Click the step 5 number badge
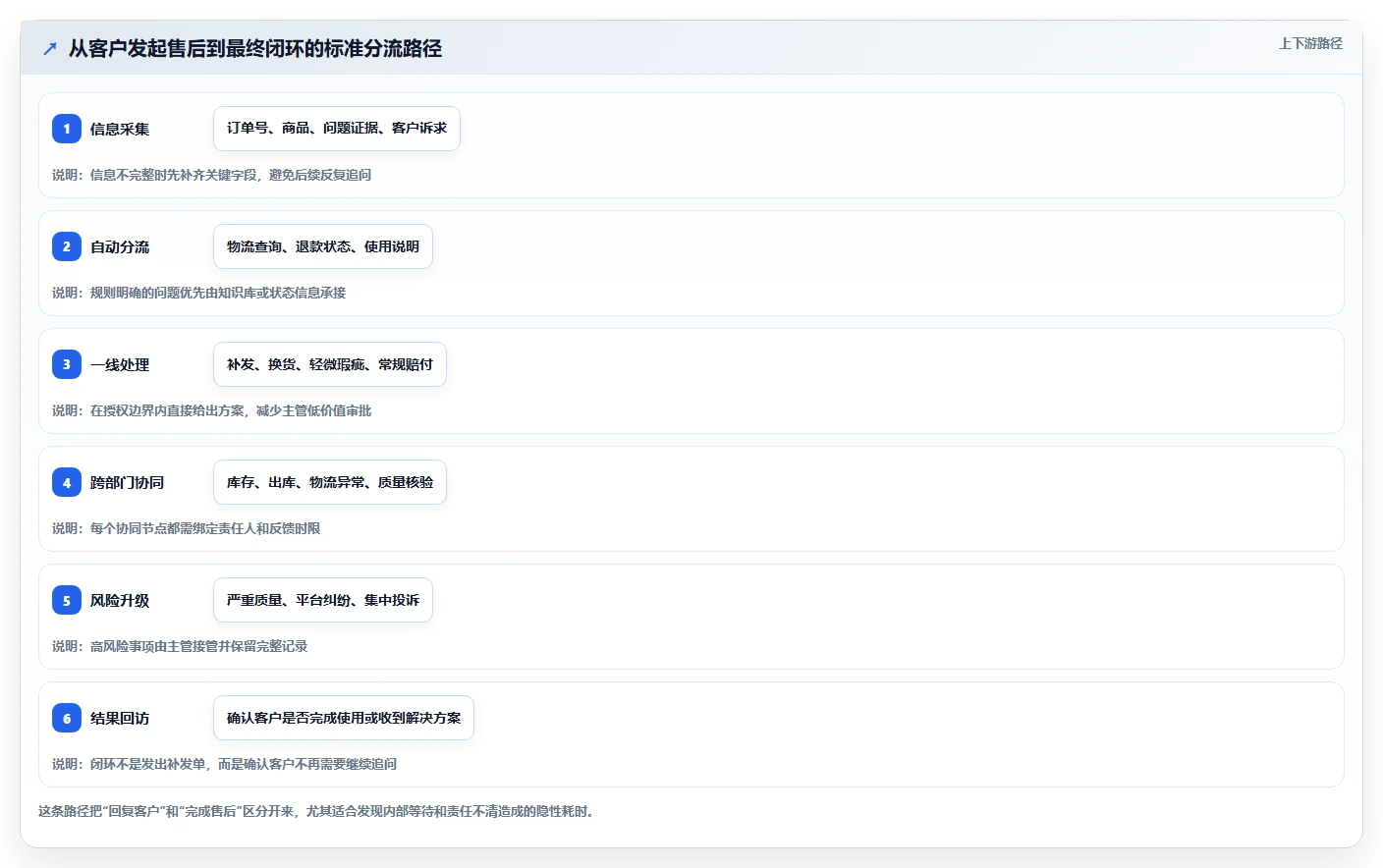1383x868 pixels. (x=67, y=600)
